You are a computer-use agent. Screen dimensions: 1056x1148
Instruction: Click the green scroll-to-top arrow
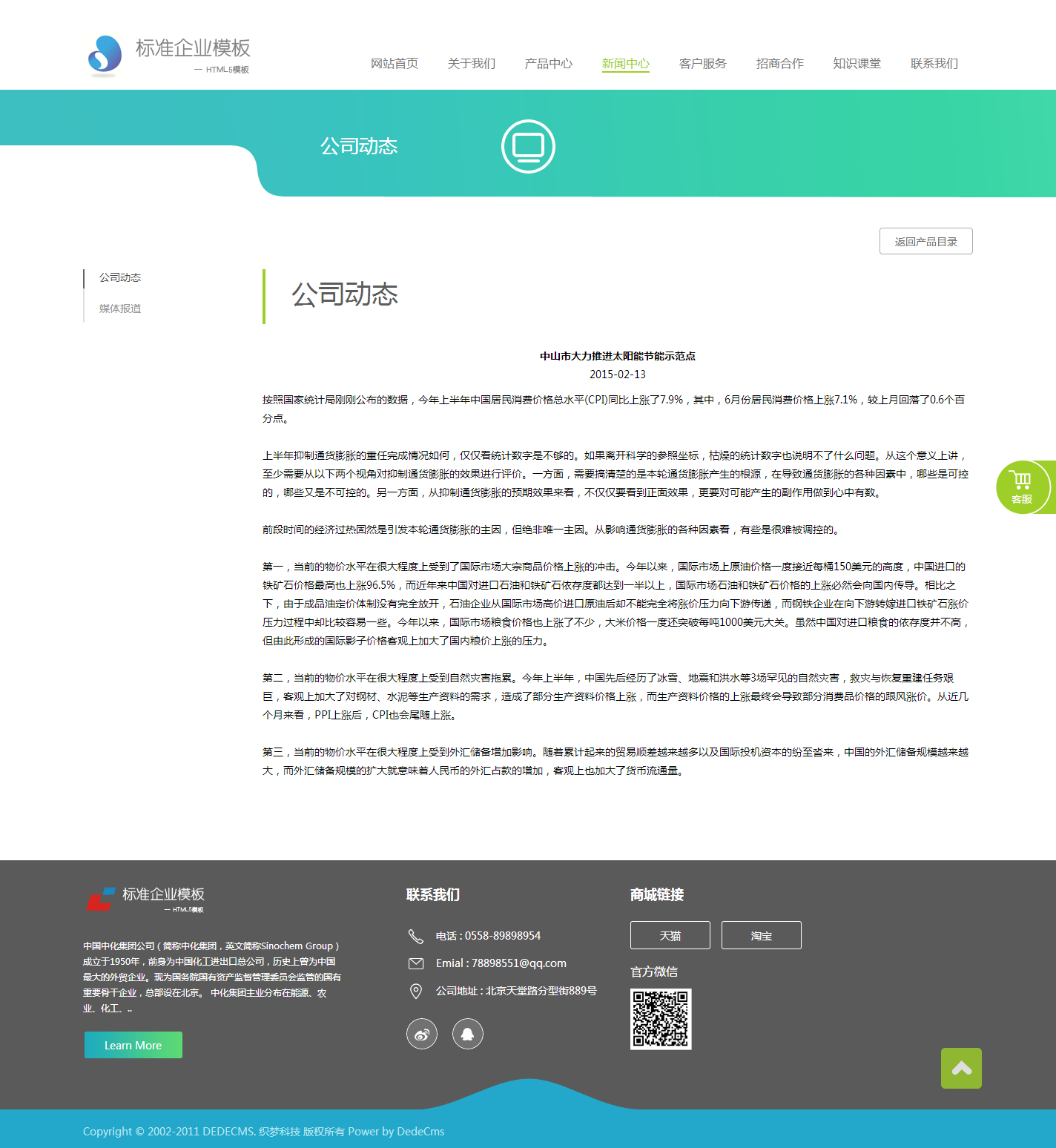click(x=961, y=1068)
